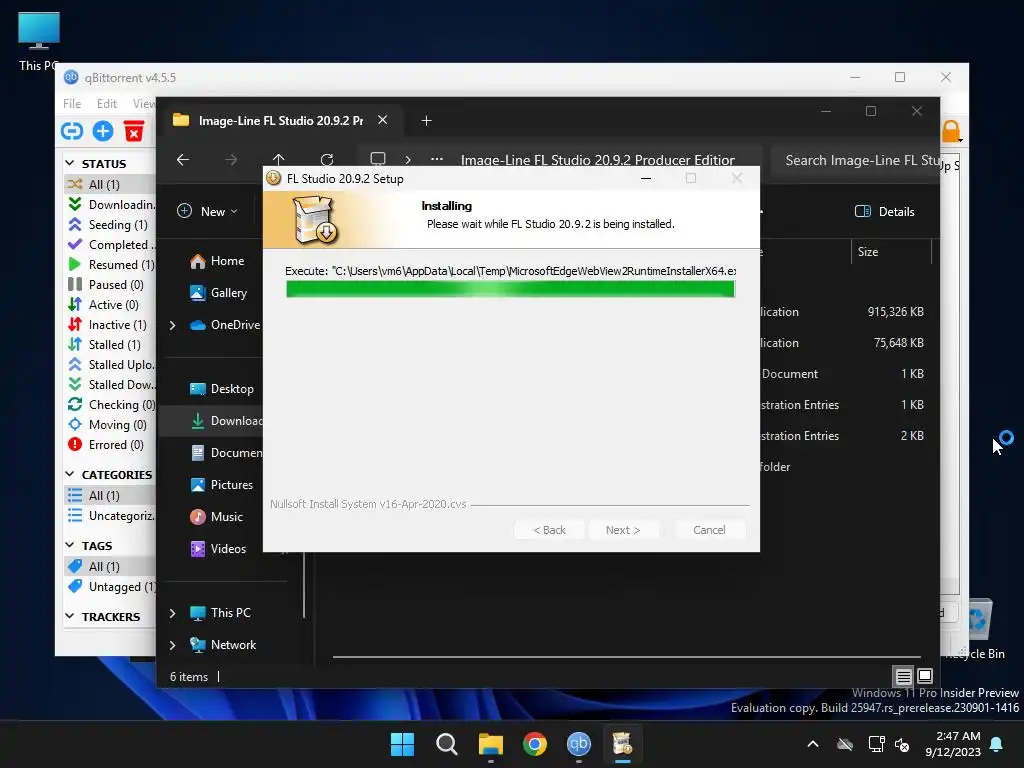Select Stalled Uploading filter in qBittorrent
1024x768 pixels.
point(110,365)
